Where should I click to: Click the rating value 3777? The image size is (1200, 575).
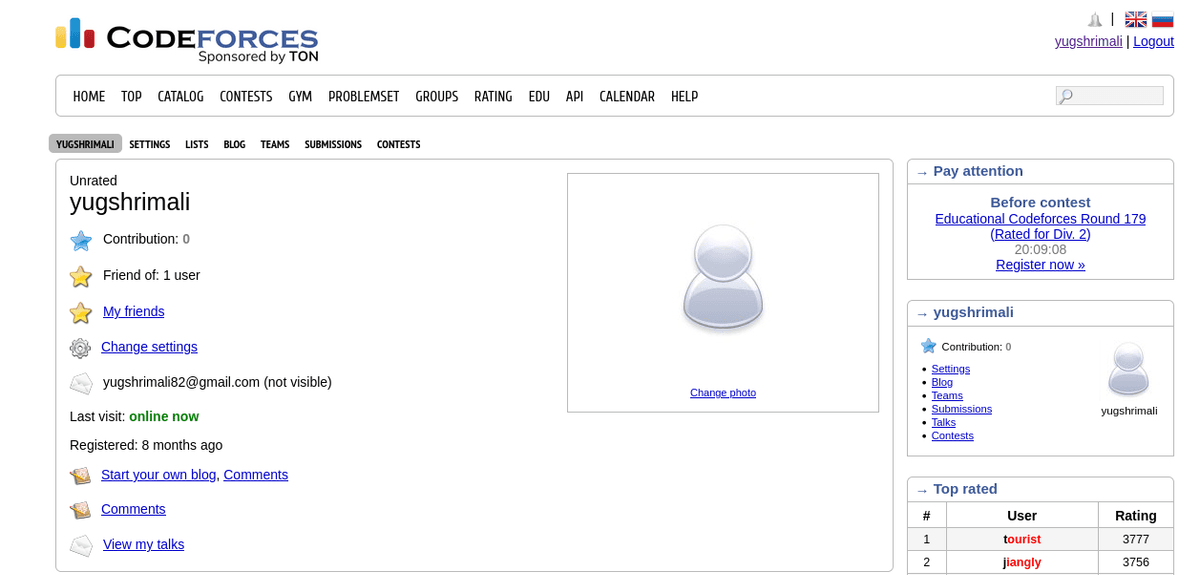(x=1136, y=539)
